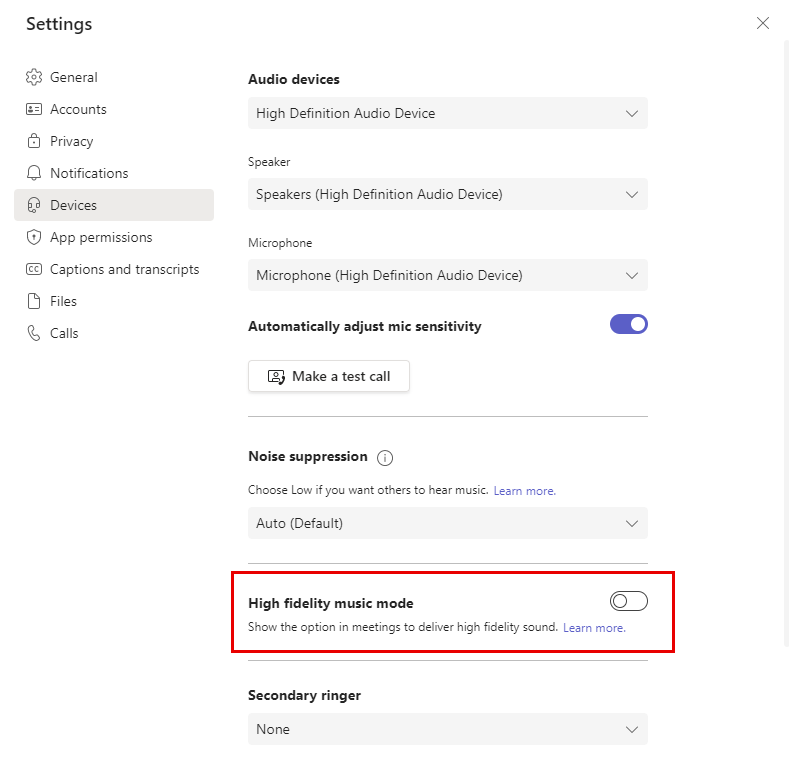
Task: Expand the Speaker selection dropdown
Action: (x=447, y=194)
